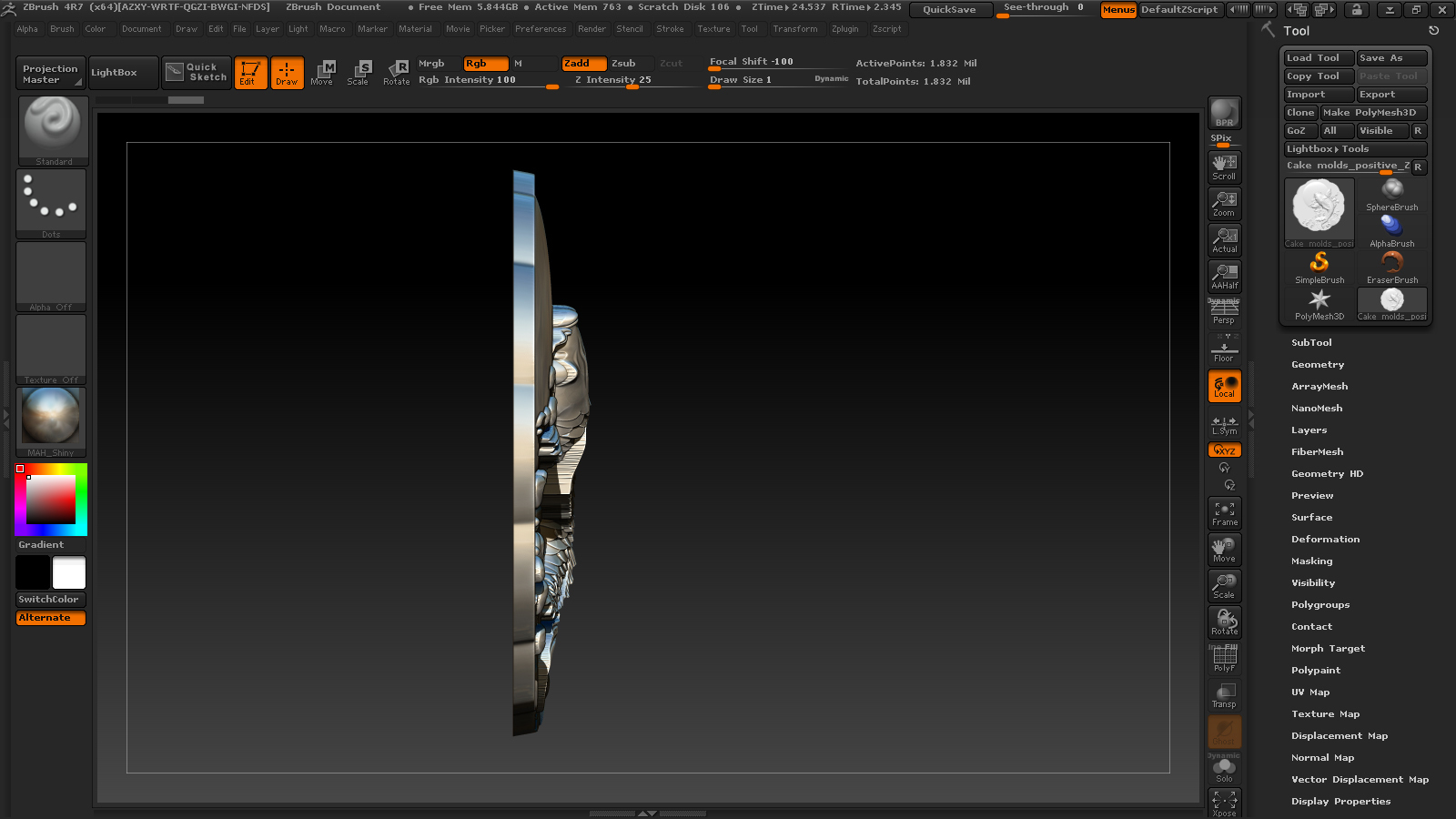This screenshot has width=1456, height=819.
Task: Click the QuickSave button
Action: pyautogui.click(x=949, y=9)
